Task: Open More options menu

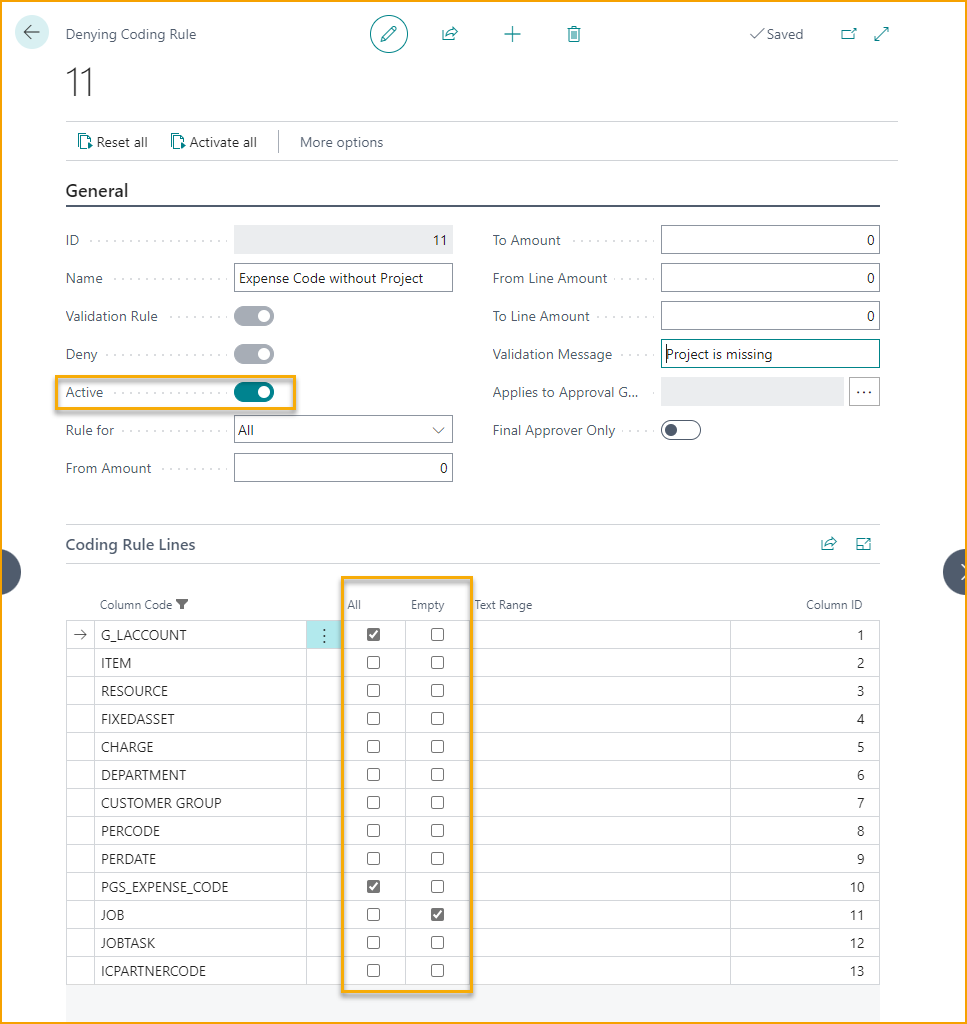Action: (x=341, y=142)
